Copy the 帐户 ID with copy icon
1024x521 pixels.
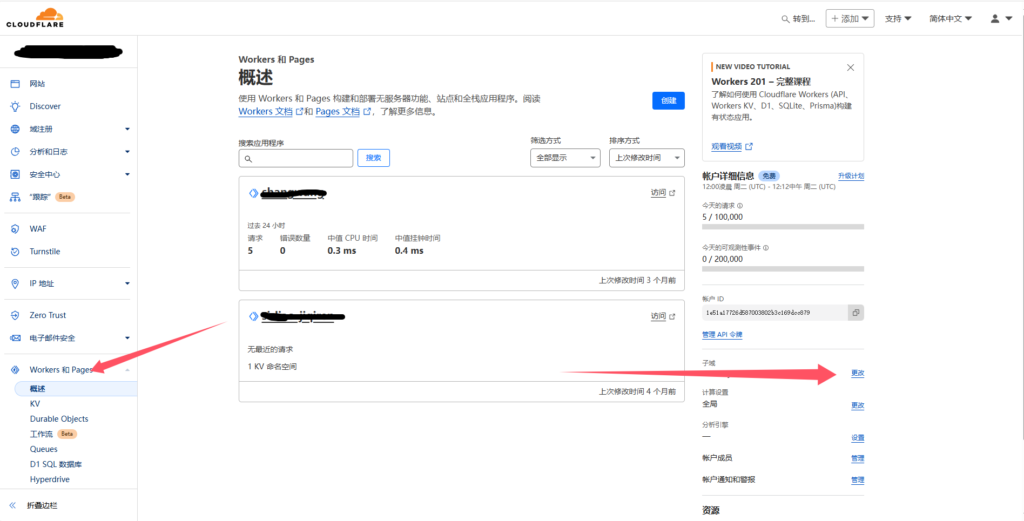point(856,313)
